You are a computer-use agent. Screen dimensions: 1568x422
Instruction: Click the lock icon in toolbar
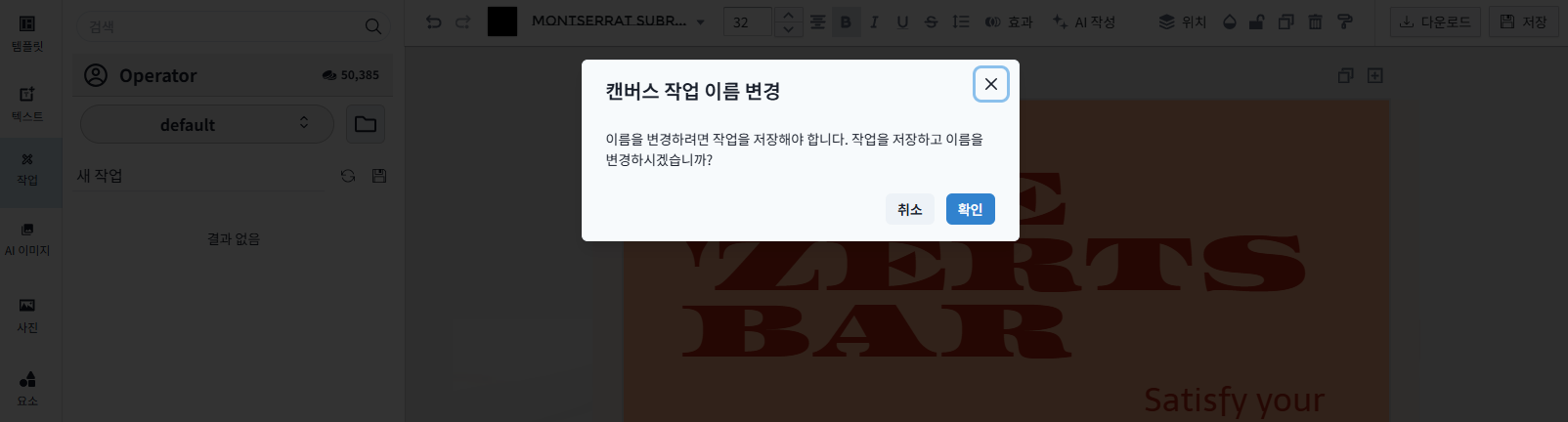[x=1256, y=21]
